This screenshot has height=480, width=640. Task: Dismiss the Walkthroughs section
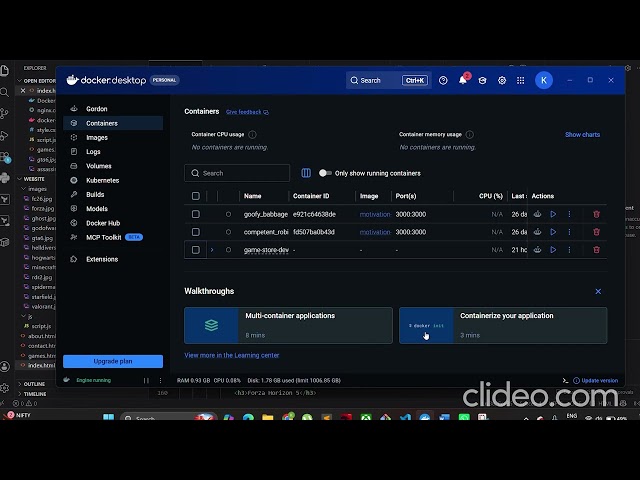598,291
